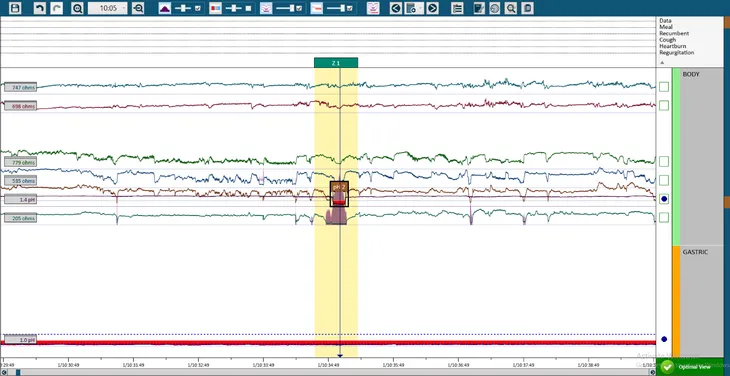This screenshot has height=376, width=730.
Task: Toggle the checkbox beside the purple peak icon
Action: pyautogui.click(x=198, y=8)
